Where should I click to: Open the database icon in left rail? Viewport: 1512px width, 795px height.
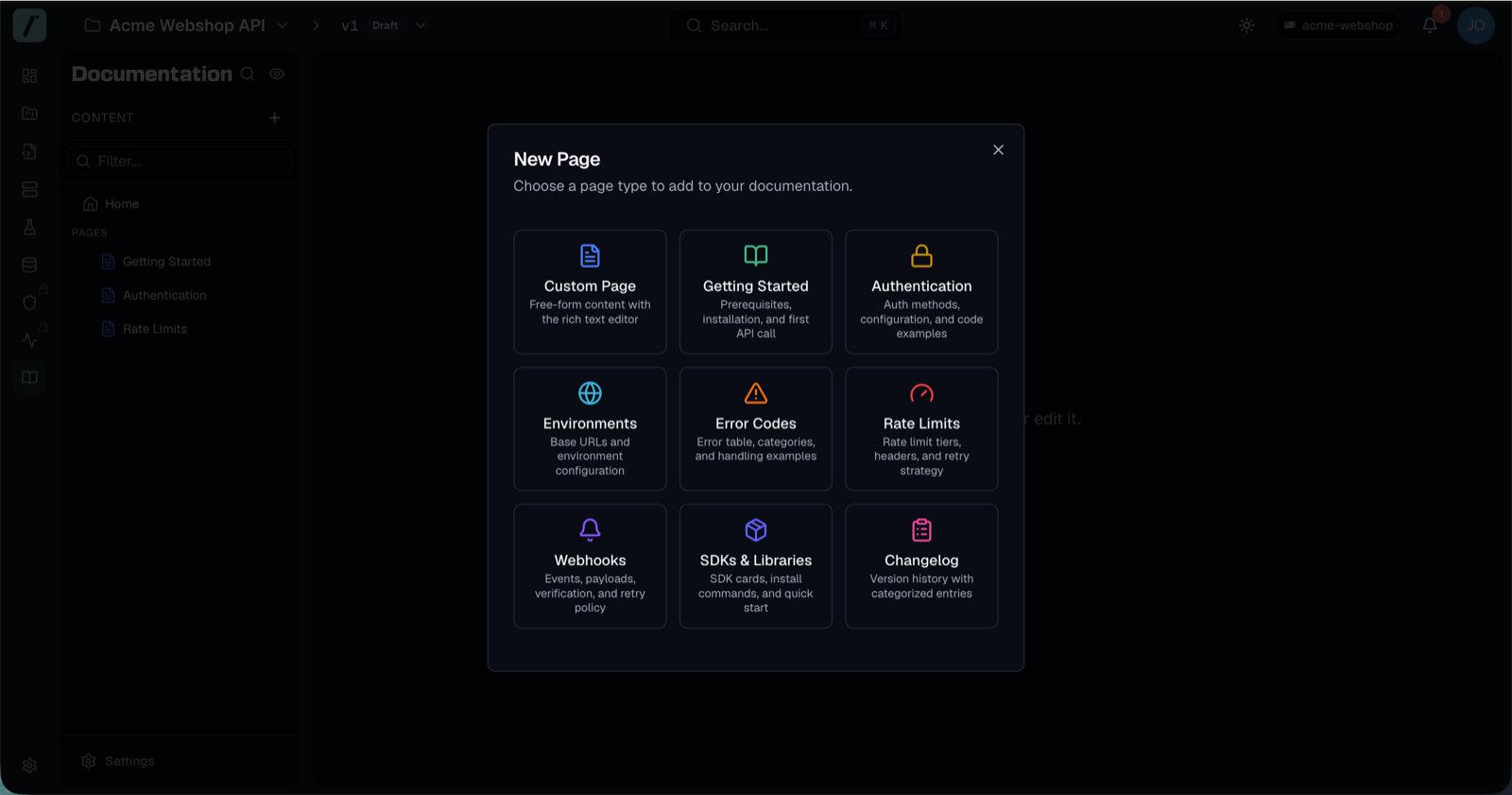tap(29, 265)
